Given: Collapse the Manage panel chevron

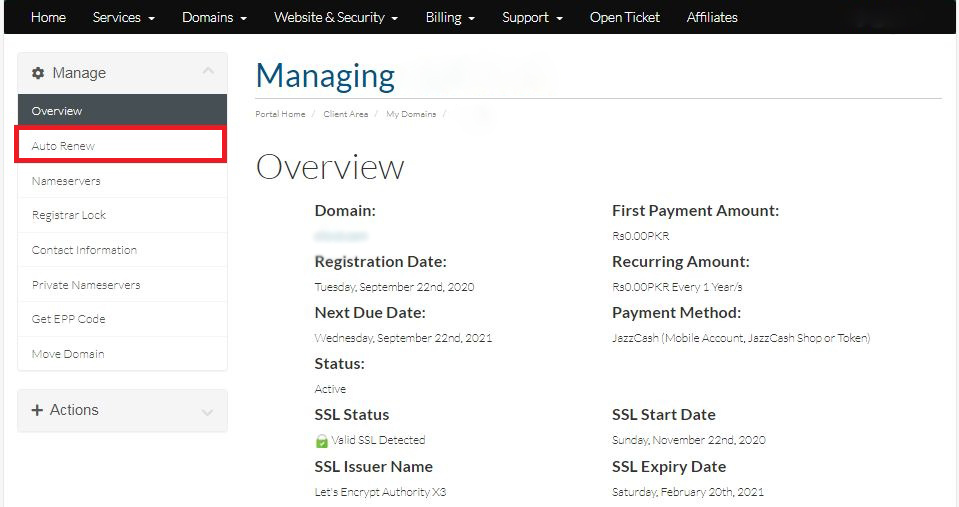Looking at the screenshot, I should pyautogui.click(x=208, y=71).
